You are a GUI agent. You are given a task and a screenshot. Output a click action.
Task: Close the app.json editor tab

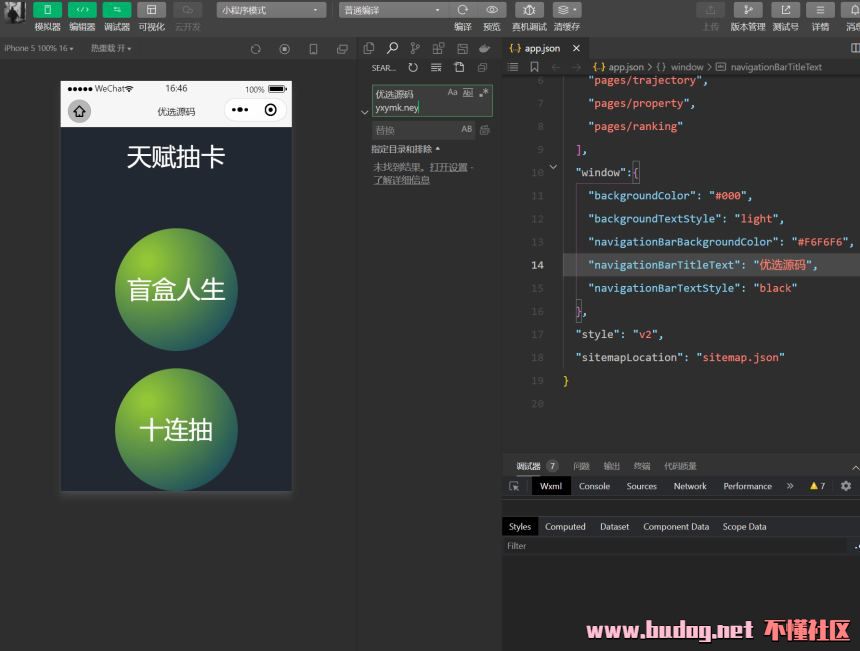click(x=576, y=48)
